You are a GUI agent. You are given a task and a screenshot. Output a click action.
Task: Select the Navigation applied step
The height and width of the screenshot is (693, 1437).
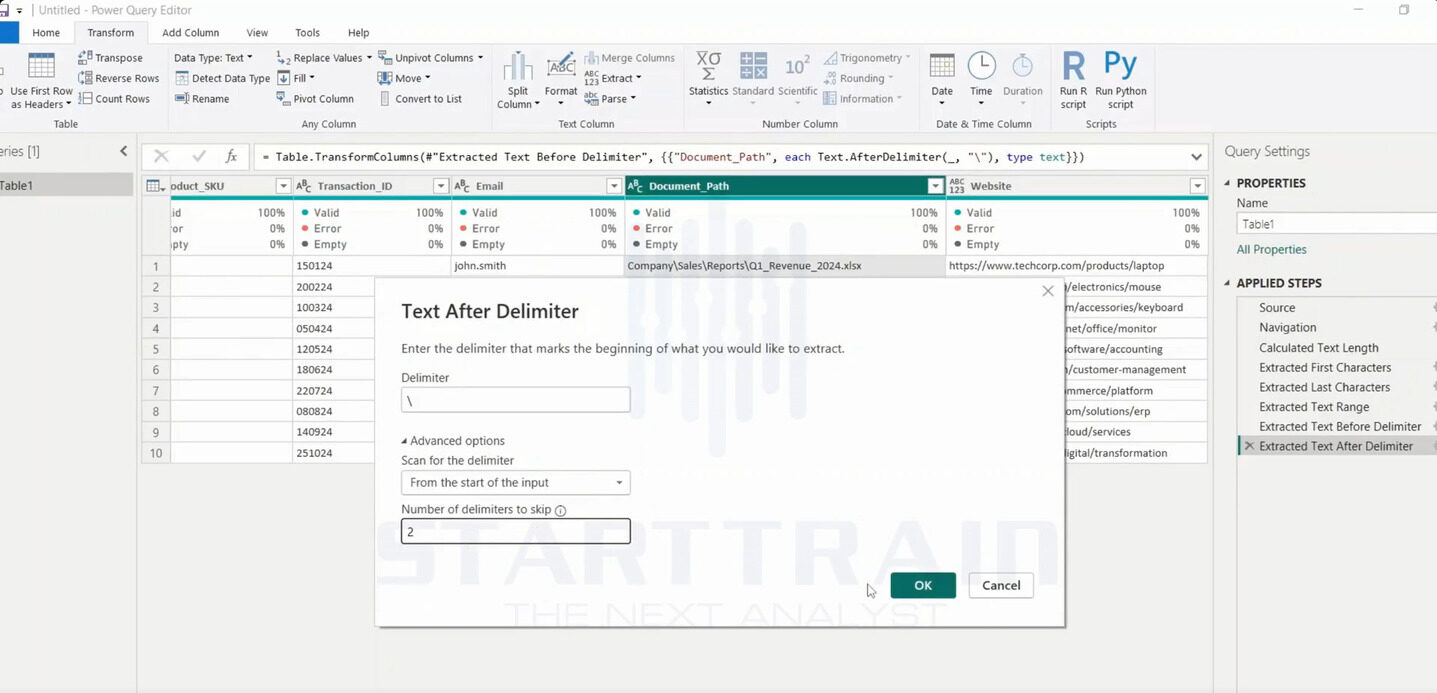pos(1287,328)
